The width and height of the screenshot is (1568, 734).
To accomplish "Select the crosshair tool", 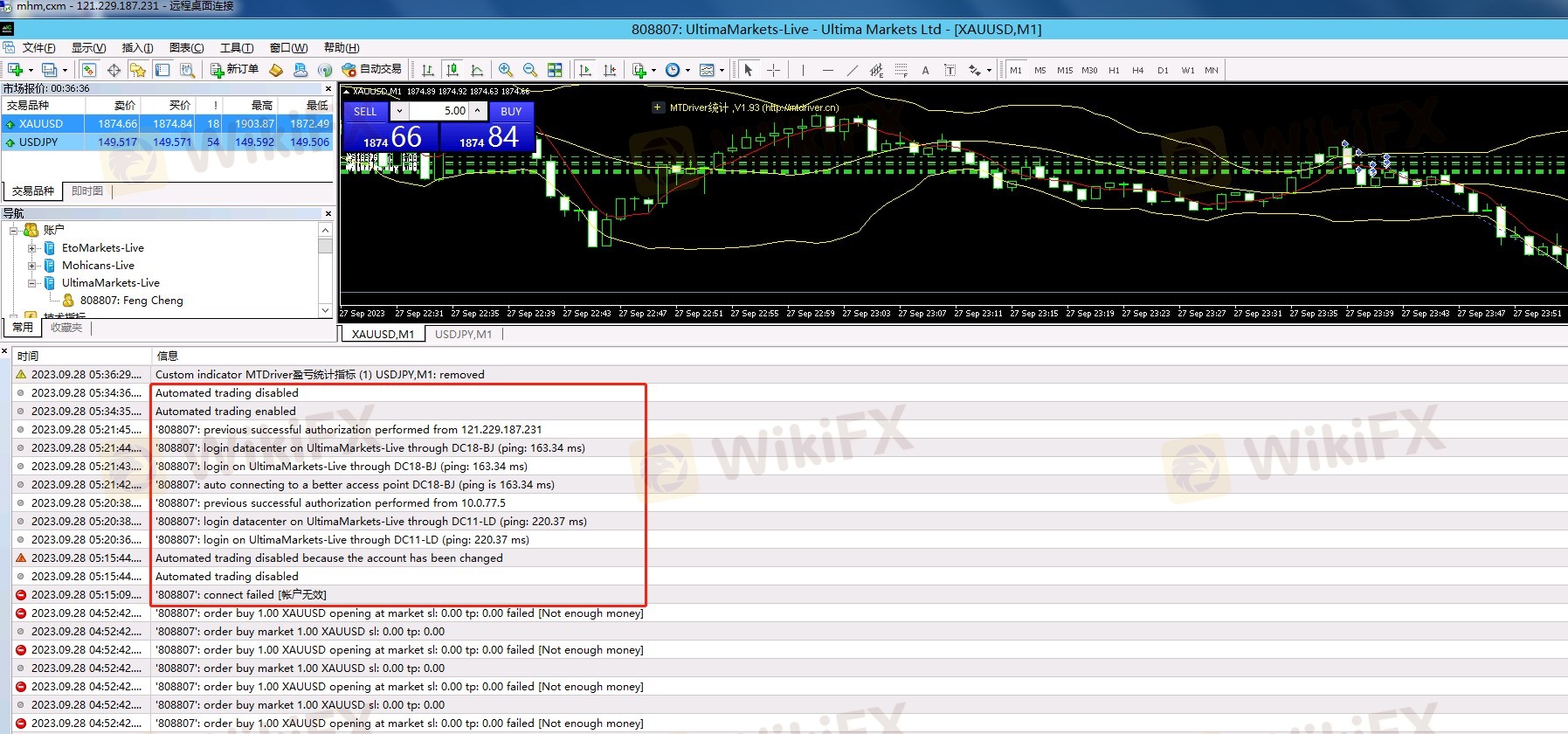I will pos(773,70).
